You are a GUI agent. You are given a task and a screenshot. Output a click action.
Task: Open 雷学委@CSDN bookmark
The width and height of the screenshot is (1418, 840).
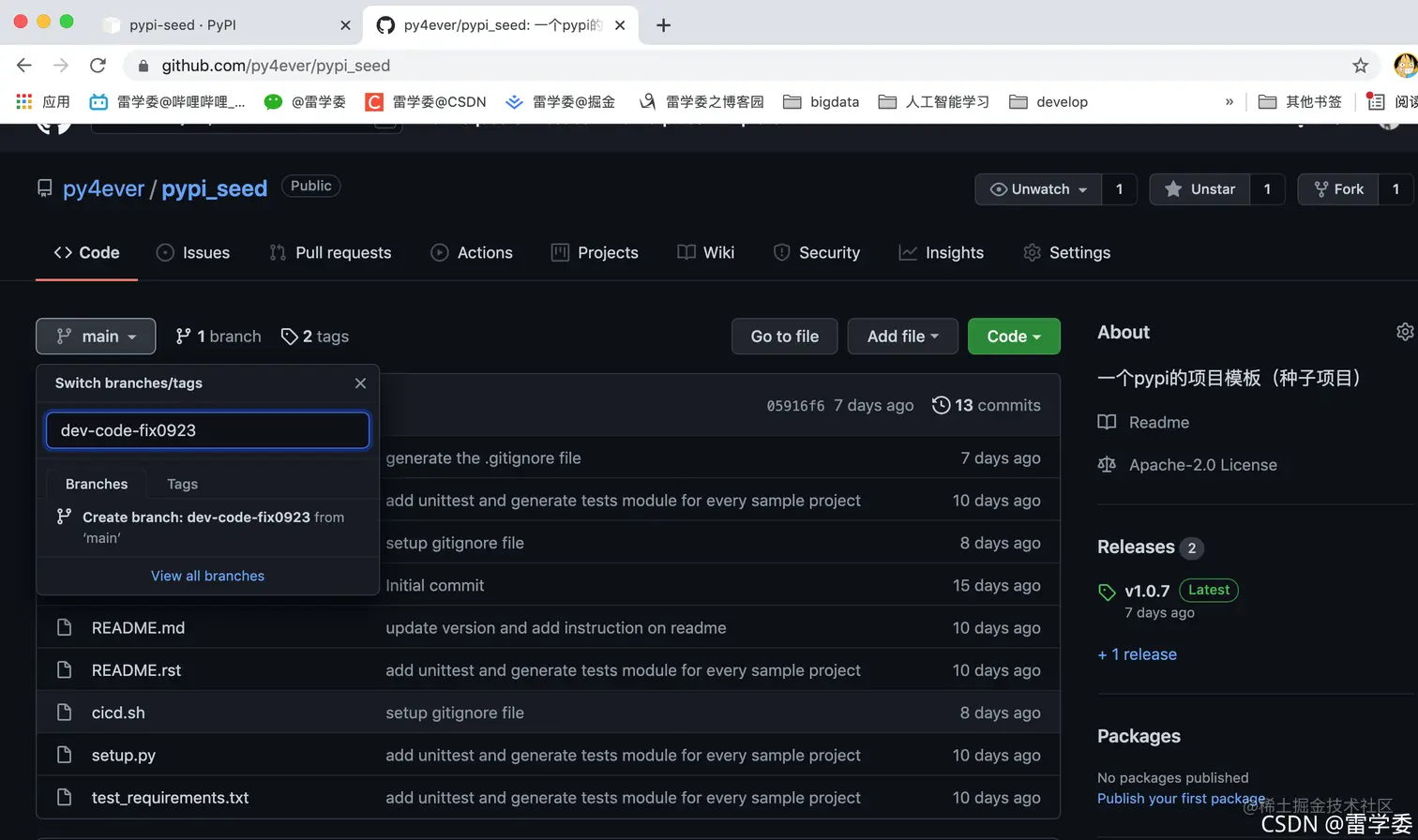coord(426,101)
